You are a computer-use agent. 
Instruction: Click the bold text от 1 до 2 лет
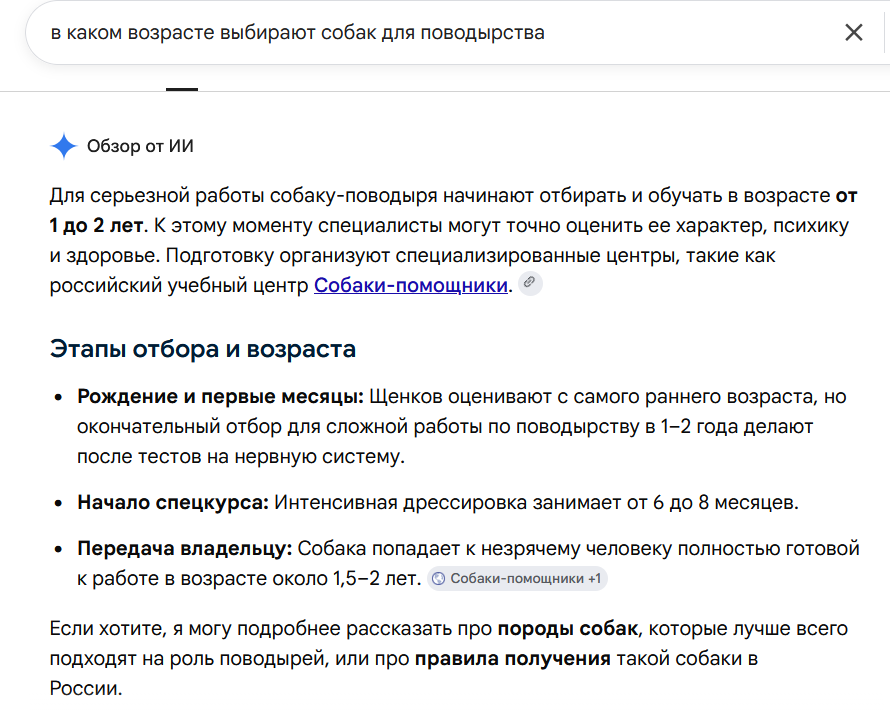[x=95, y=225]
